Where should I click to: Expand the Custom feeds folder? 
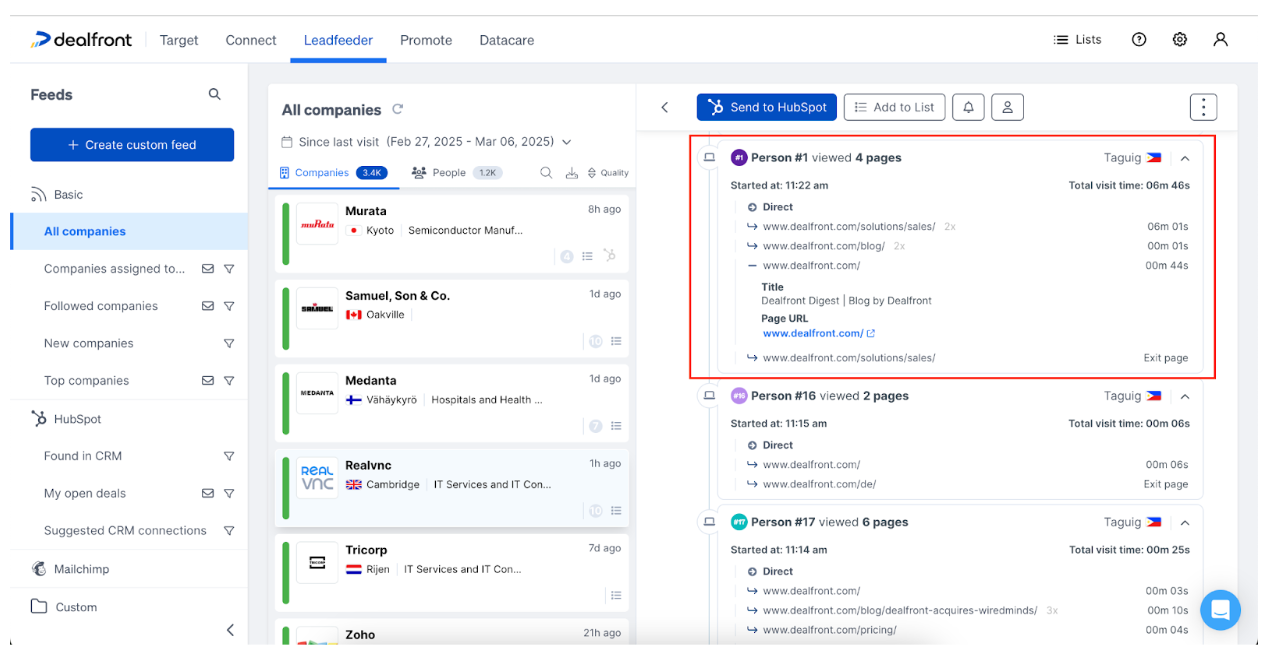click(x=64, y=607)
